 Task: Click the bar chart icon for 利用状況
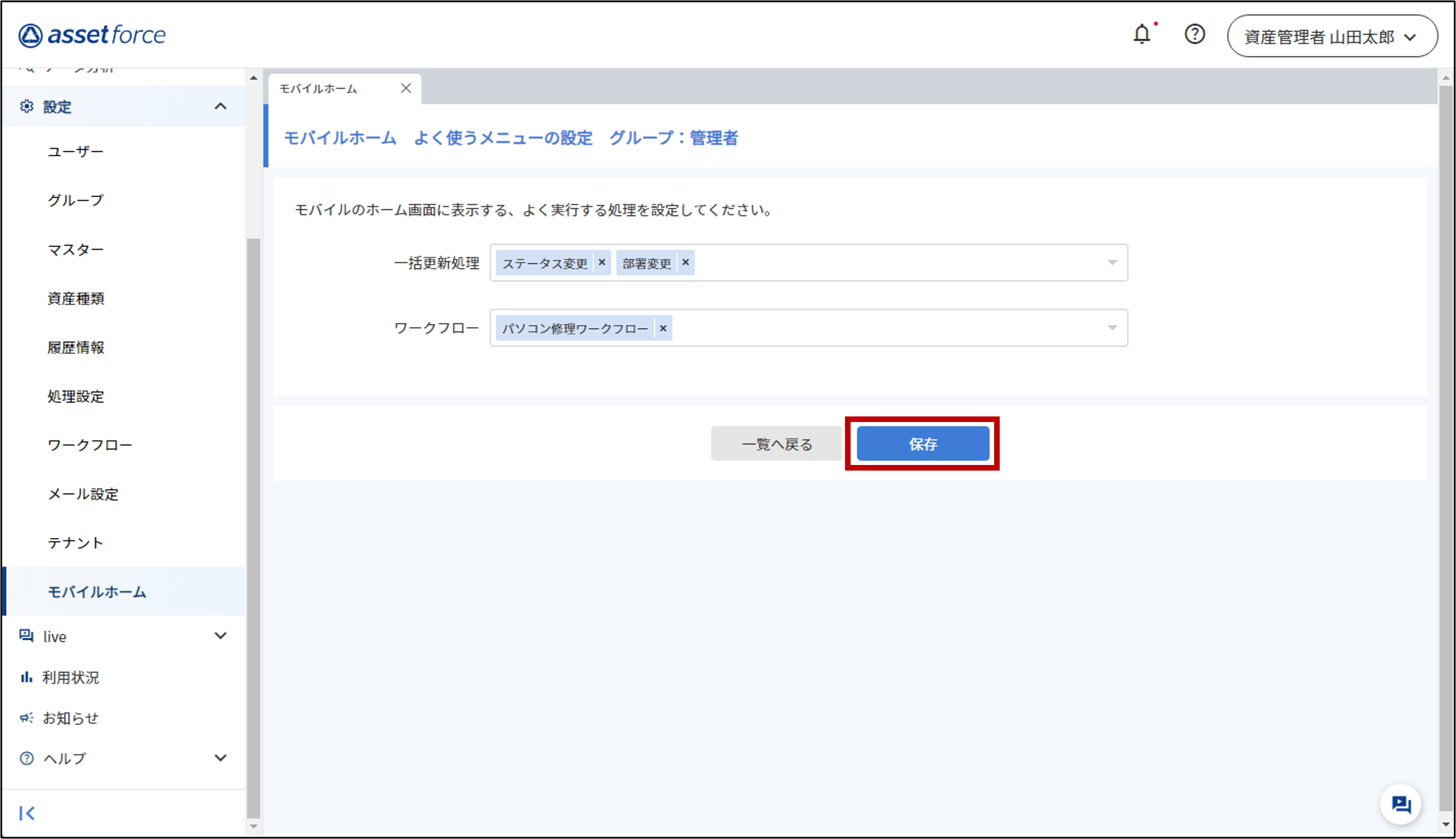tap(26, 677)
